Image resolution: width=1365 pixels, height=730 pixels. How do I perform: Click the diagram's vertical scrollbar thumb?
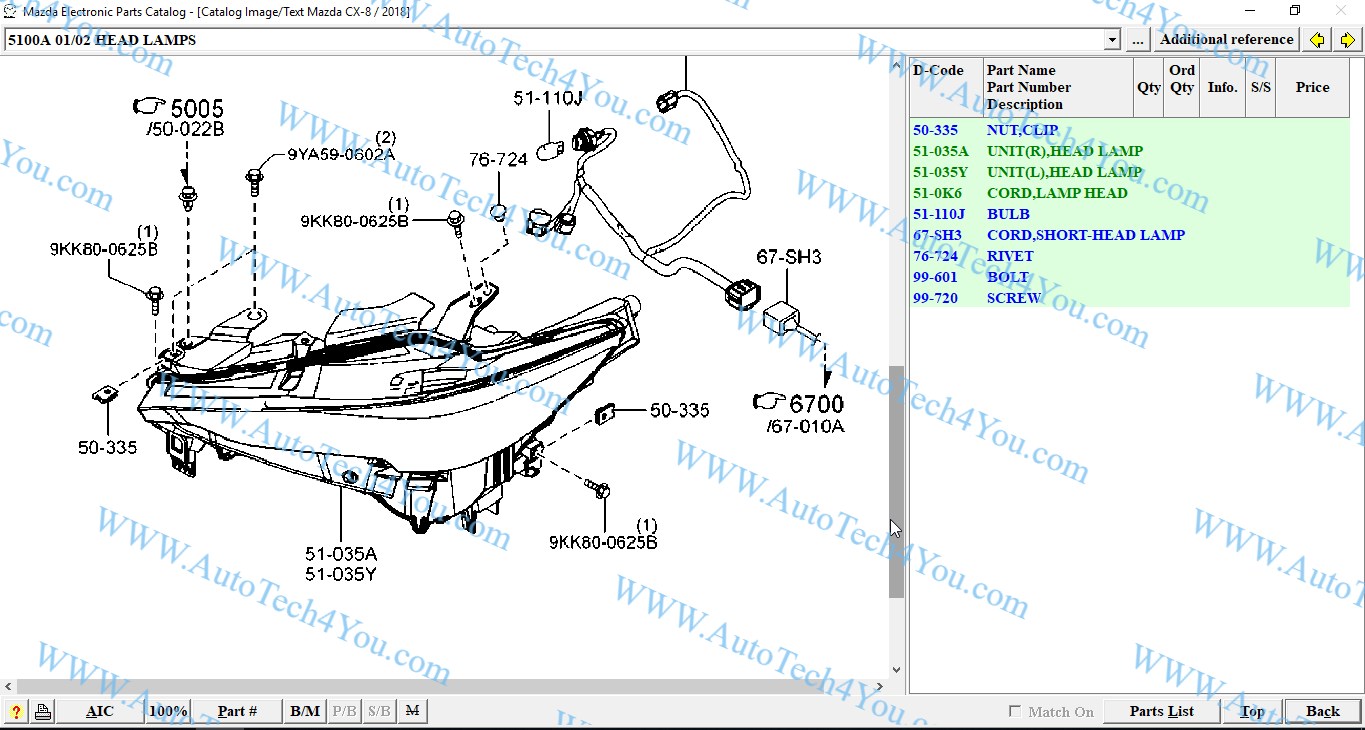896,480
